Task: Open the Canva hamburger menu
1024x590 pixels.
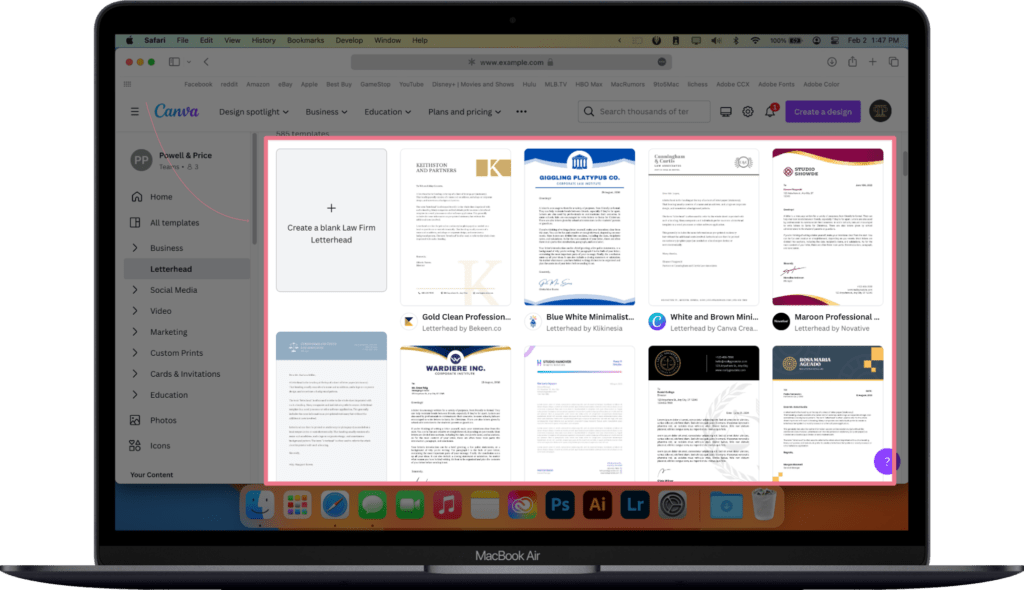Action: (135, 112)
